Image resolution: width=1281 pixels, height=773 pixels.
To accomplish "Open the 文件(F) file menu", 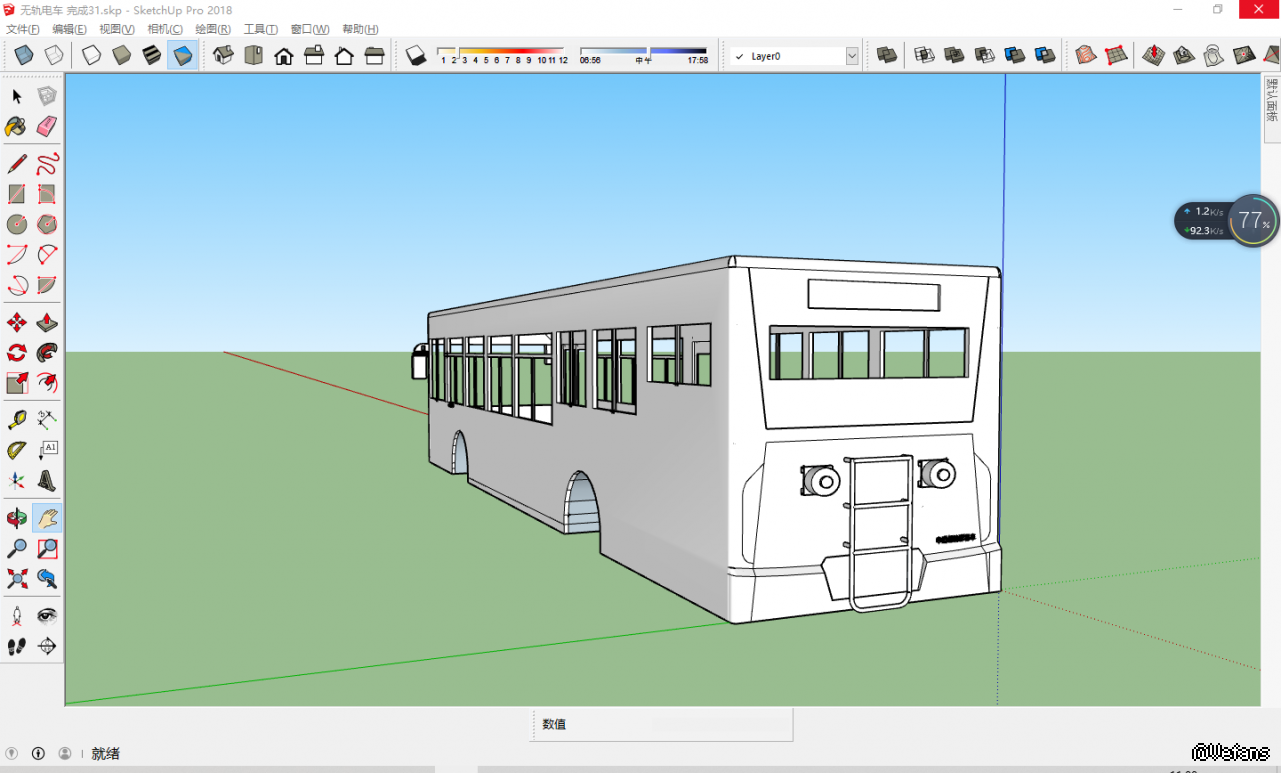I will 23,29.
